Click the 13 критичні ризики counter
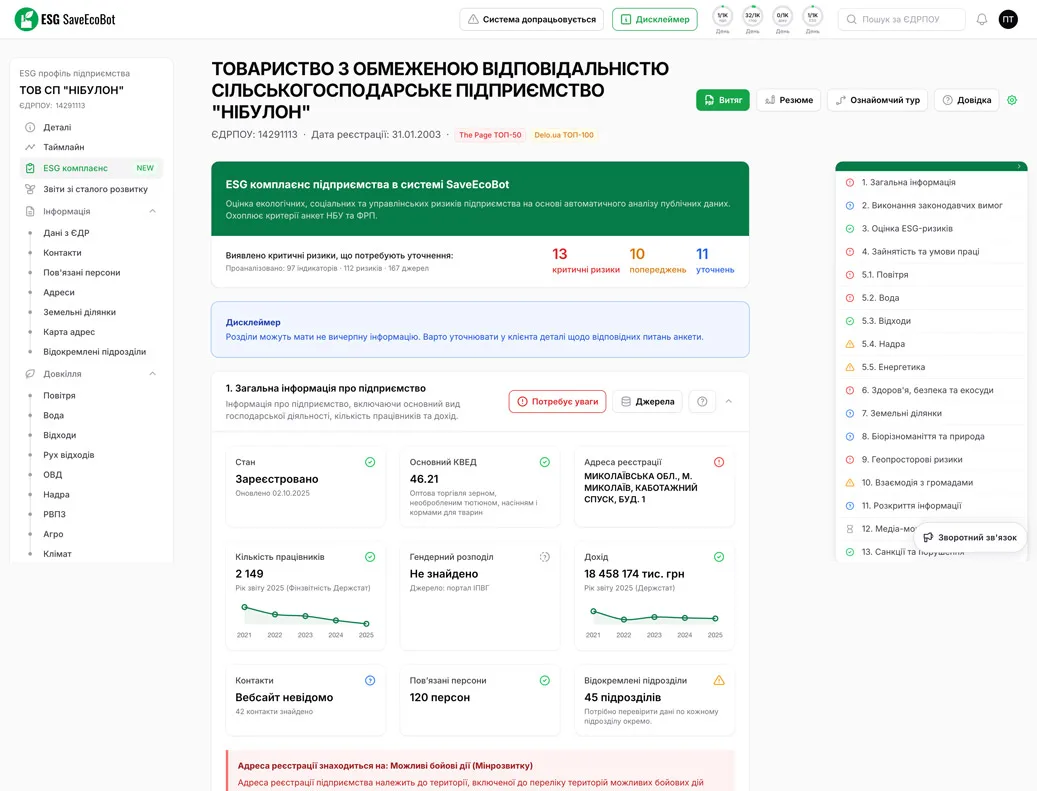 tap(586, 261)
